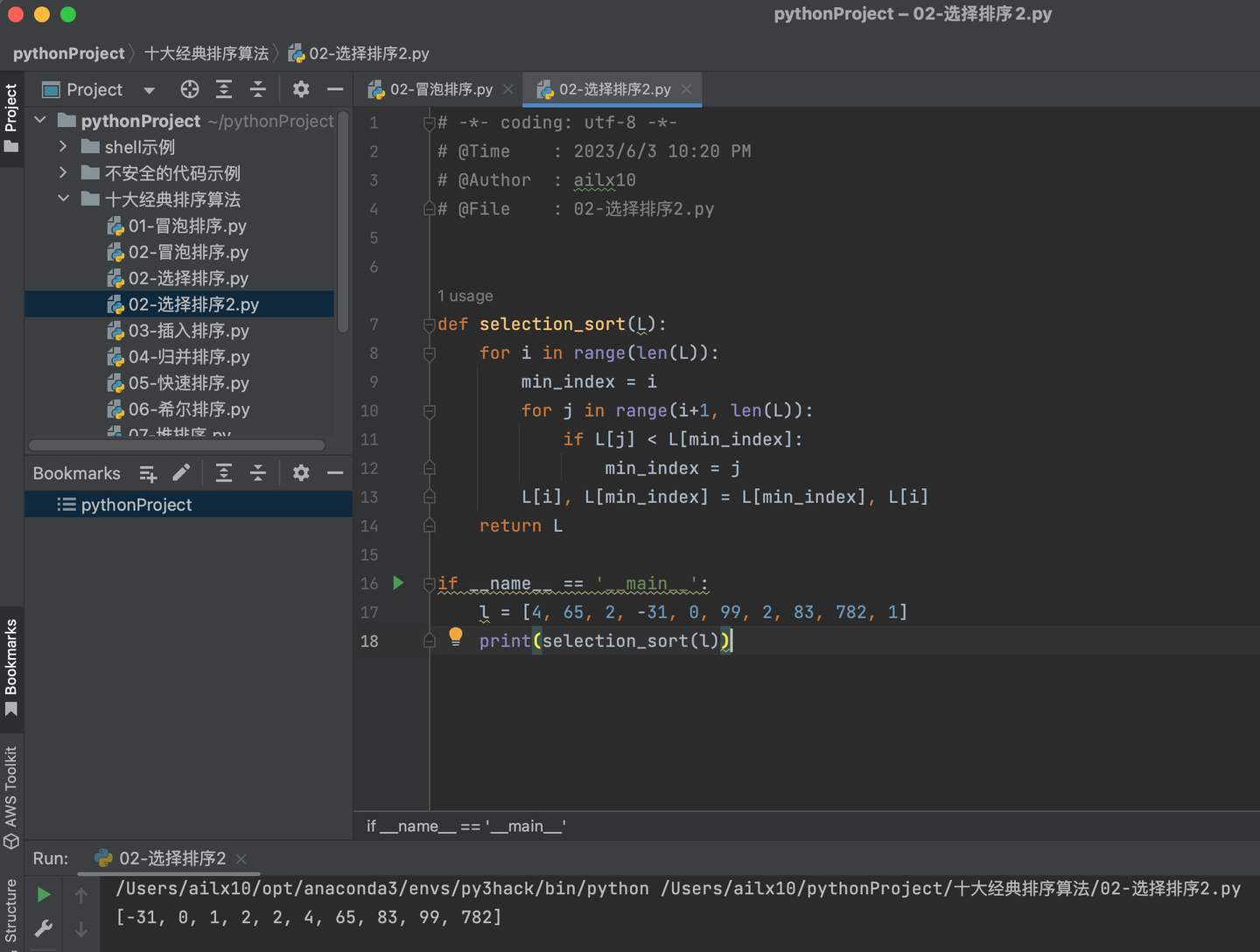
Task: Close the 02-选择排序2.py editor tab
Action: (x=686, y=89)
